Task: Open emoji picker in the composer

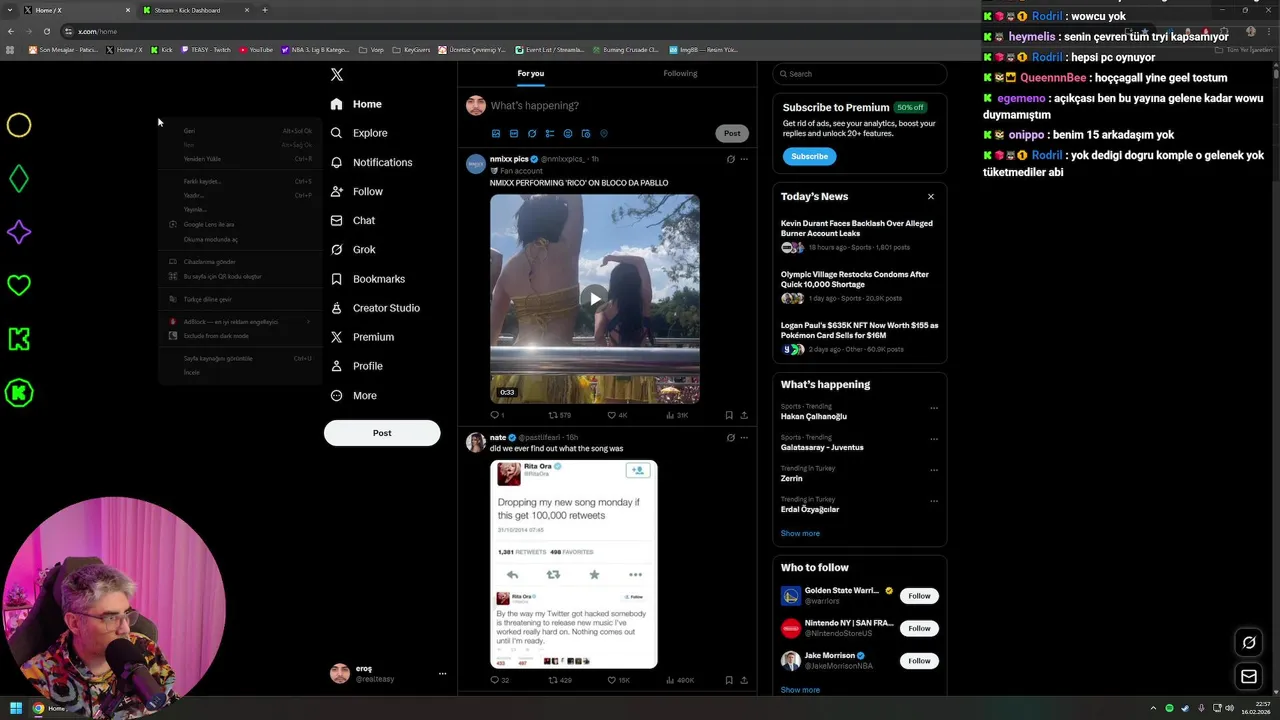Action: (568, 133)
